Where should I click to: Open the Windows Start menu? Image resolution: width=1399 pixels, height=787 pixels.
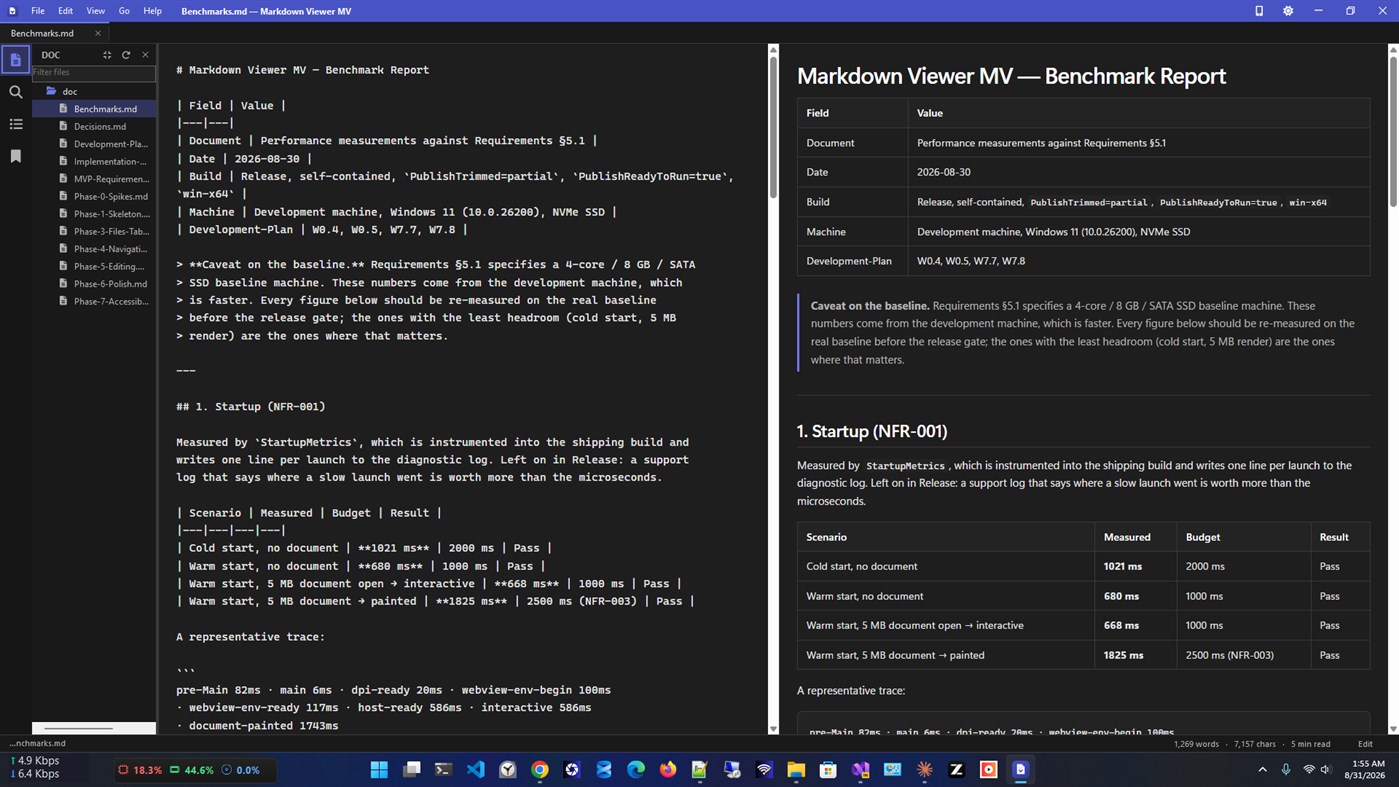tap(379, 769)
